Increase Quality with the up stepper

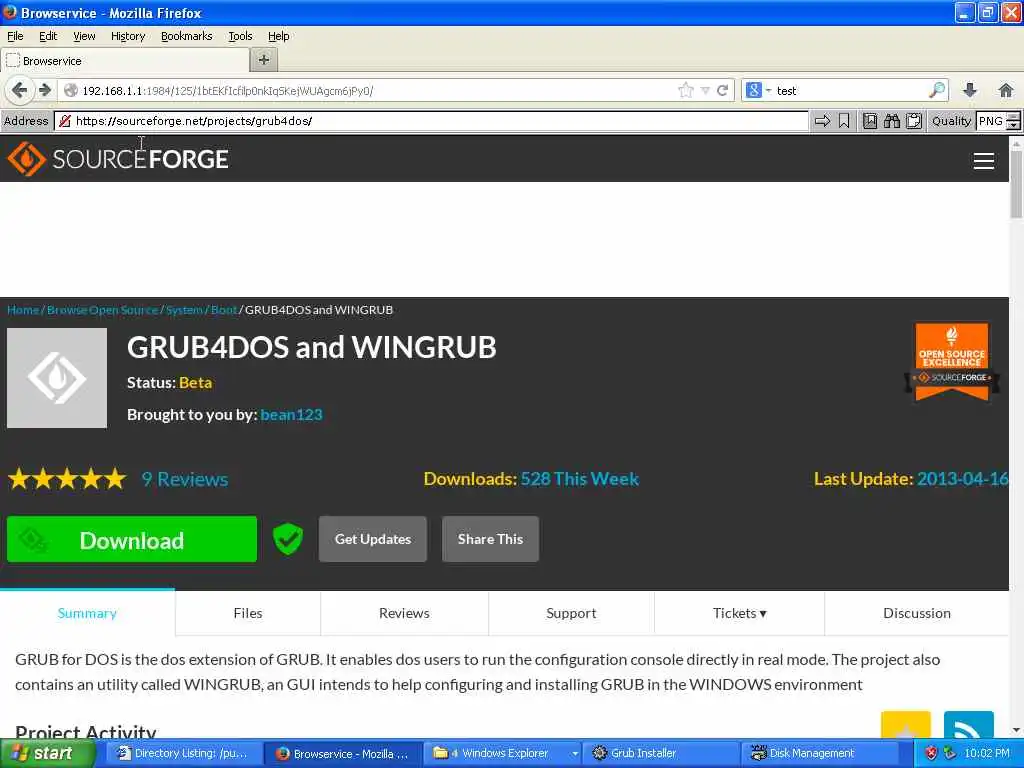(x=1013, y=116)
